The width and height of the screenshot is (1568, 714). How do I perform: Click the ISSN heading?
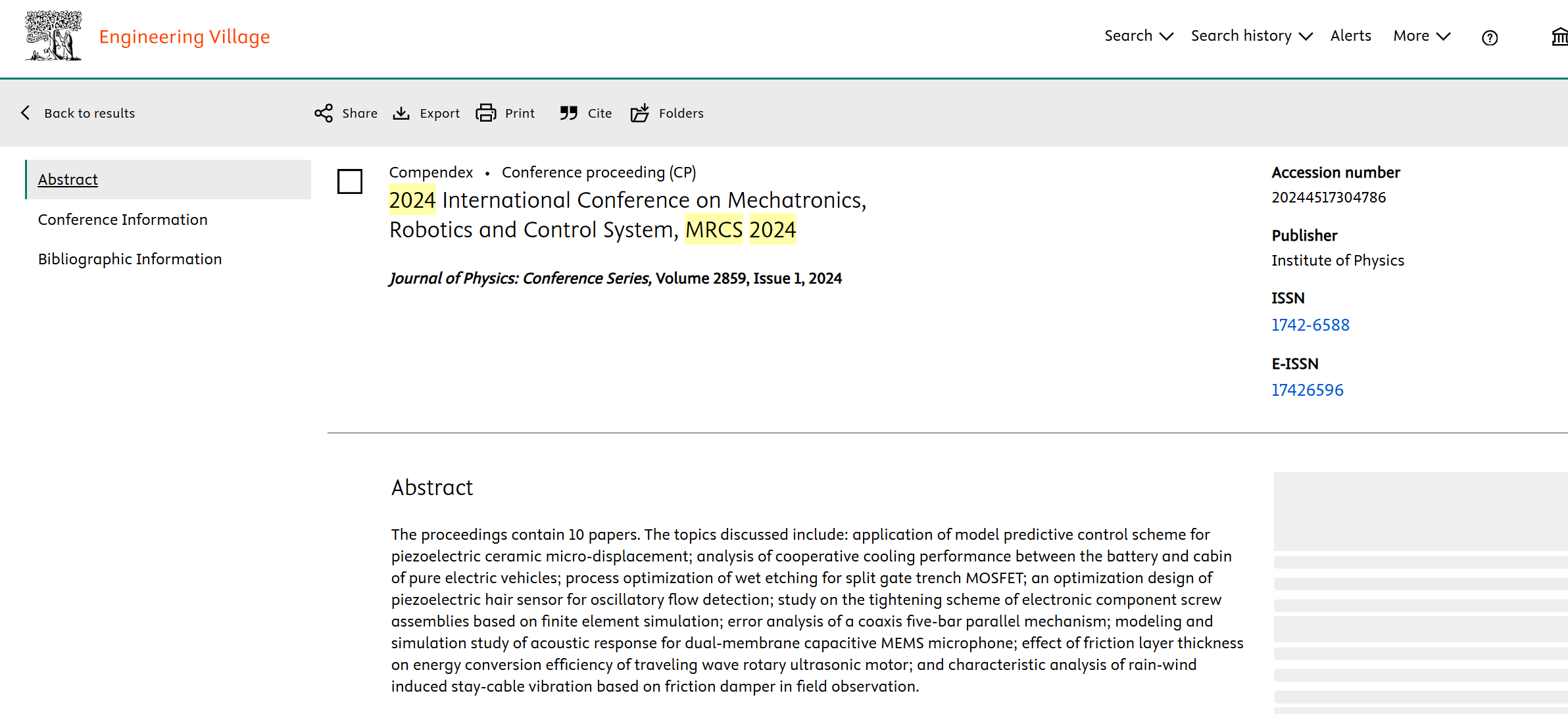[x=1288, y=298]
